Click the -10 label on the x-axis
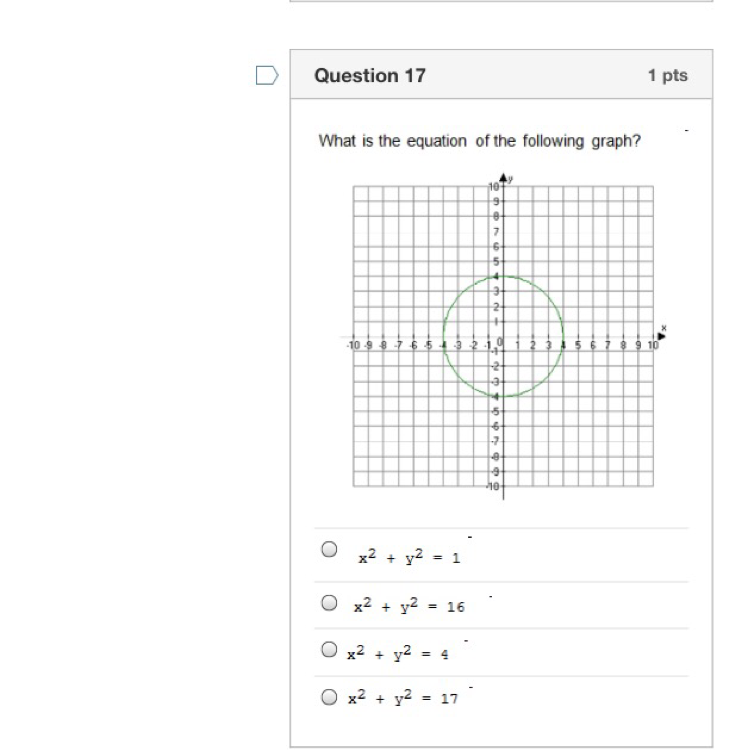 point(353,345)
